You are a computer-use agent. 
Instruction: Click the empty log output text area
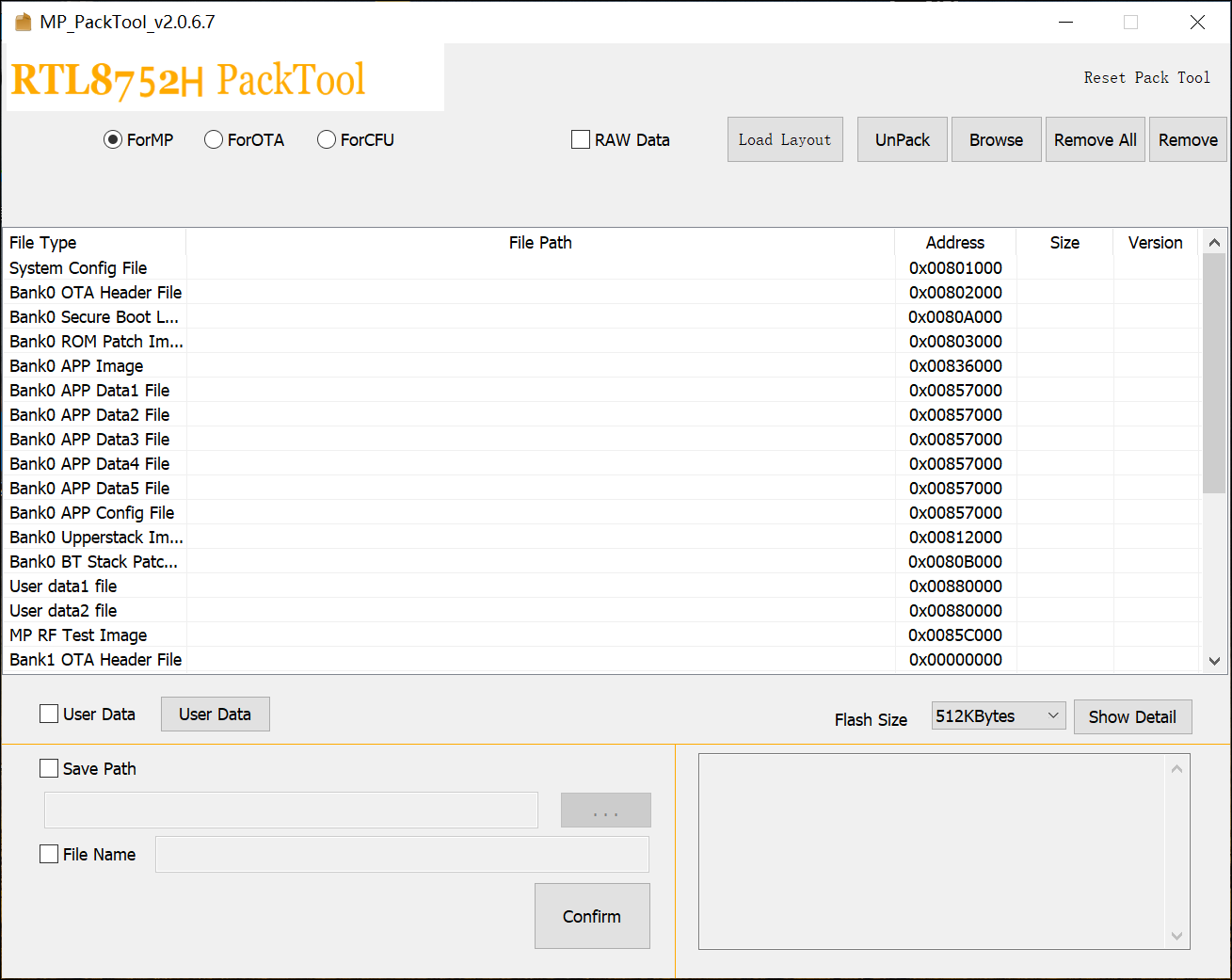(932, 851)
